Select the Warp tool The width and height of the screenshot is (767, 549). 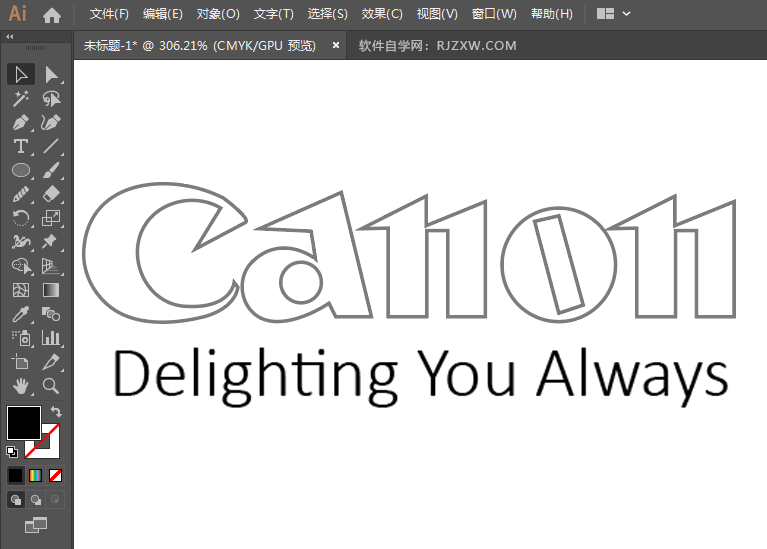pos(21,242)
